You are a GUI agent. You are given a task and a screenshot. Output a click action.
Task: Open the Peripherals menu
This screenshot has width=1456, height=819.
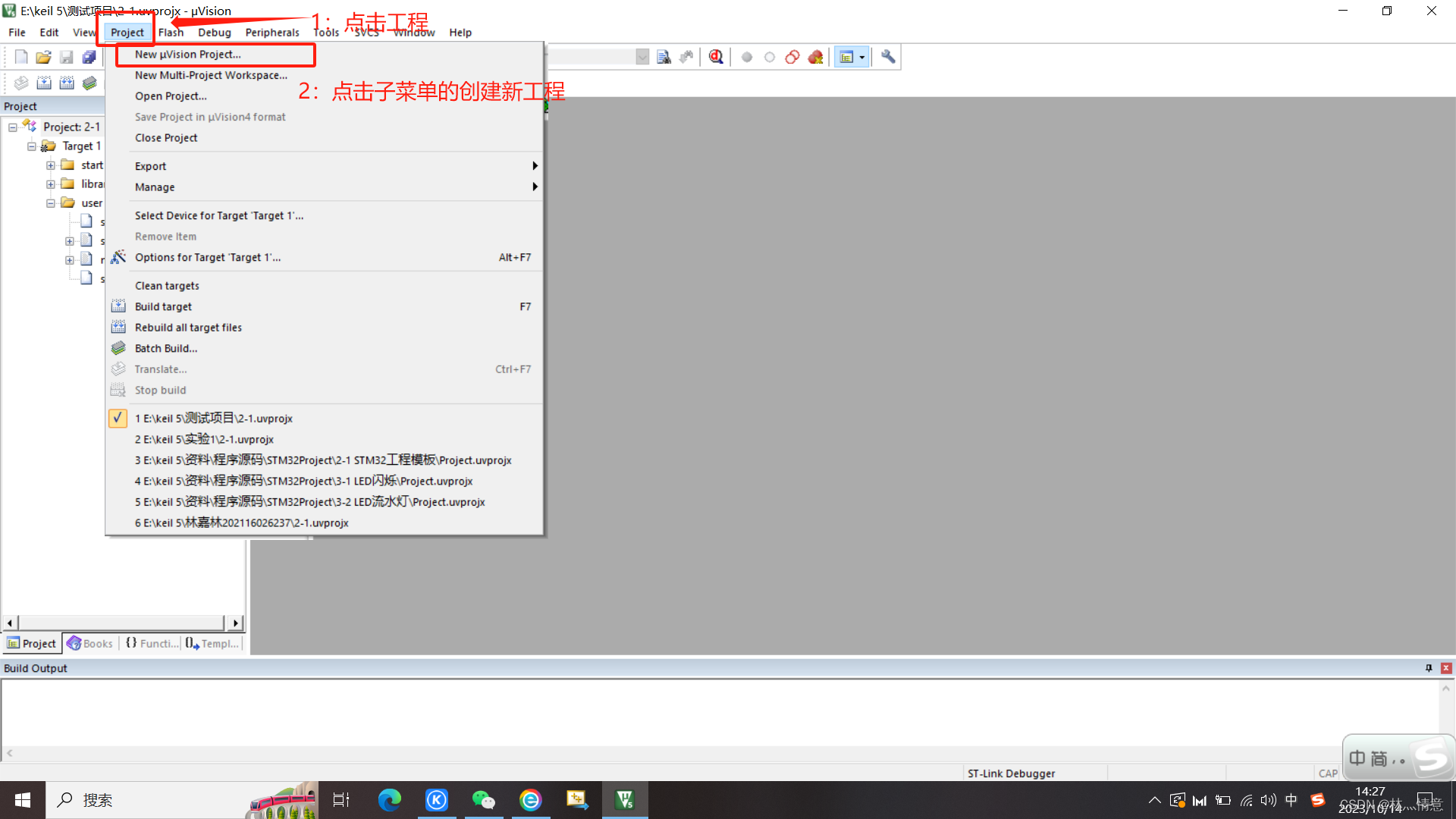tap(271, 33)
